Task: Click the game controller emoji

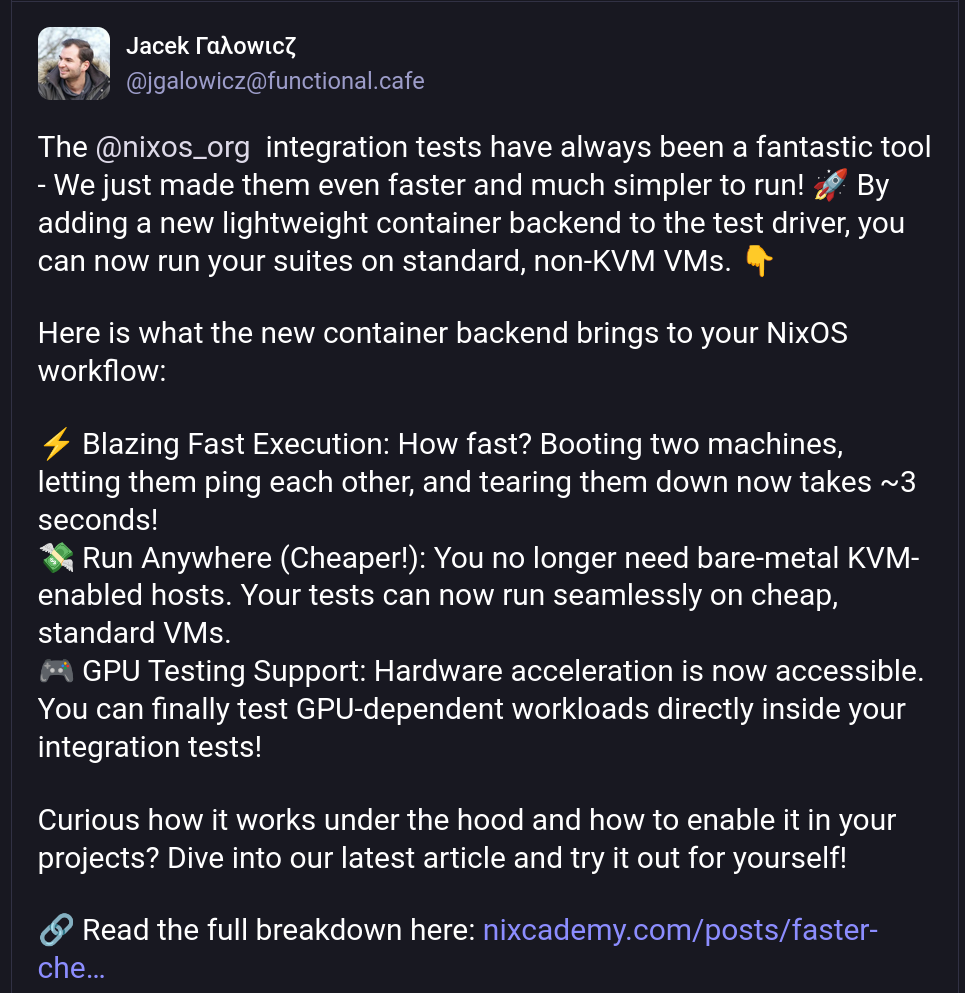Action: click(x=56, y=671)
